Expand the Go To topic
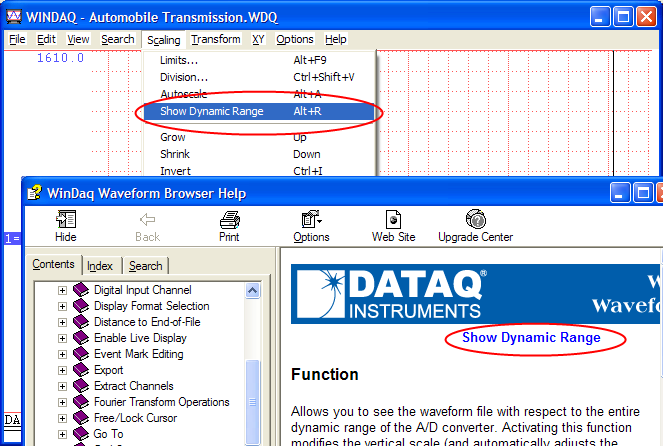Screen dimensions: 663x446 (x=62, y=435)
